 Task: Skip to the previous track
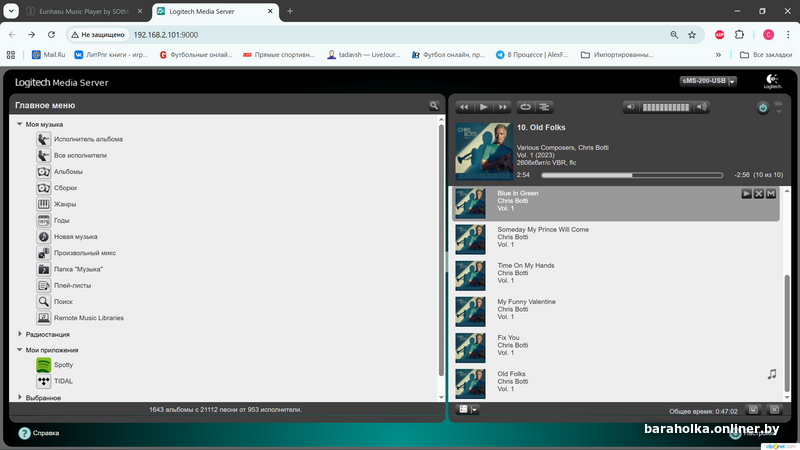point(464,107)
